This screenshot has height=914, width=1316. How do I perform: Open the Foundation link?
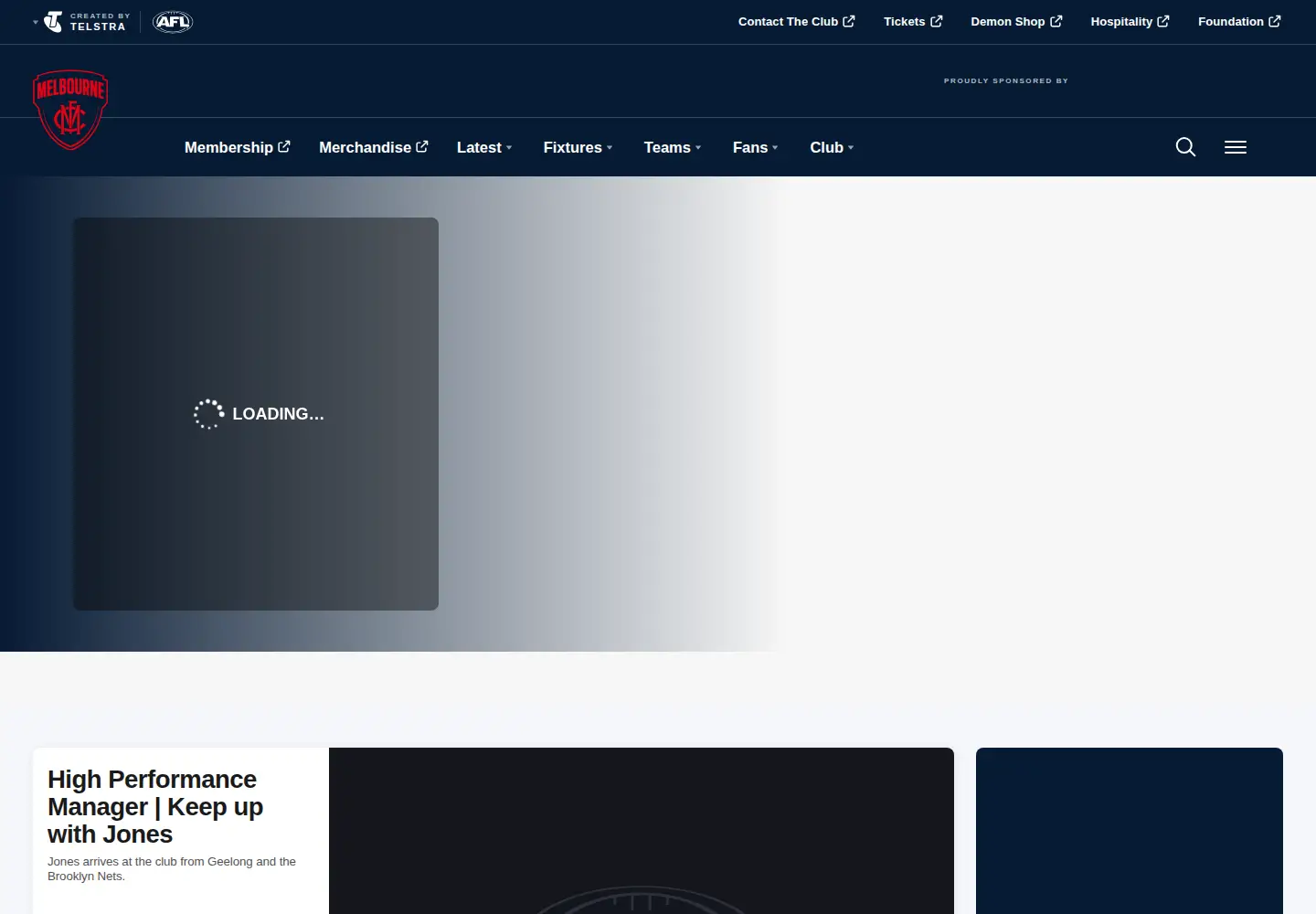pyautogui.click(x=1239, y=22)
